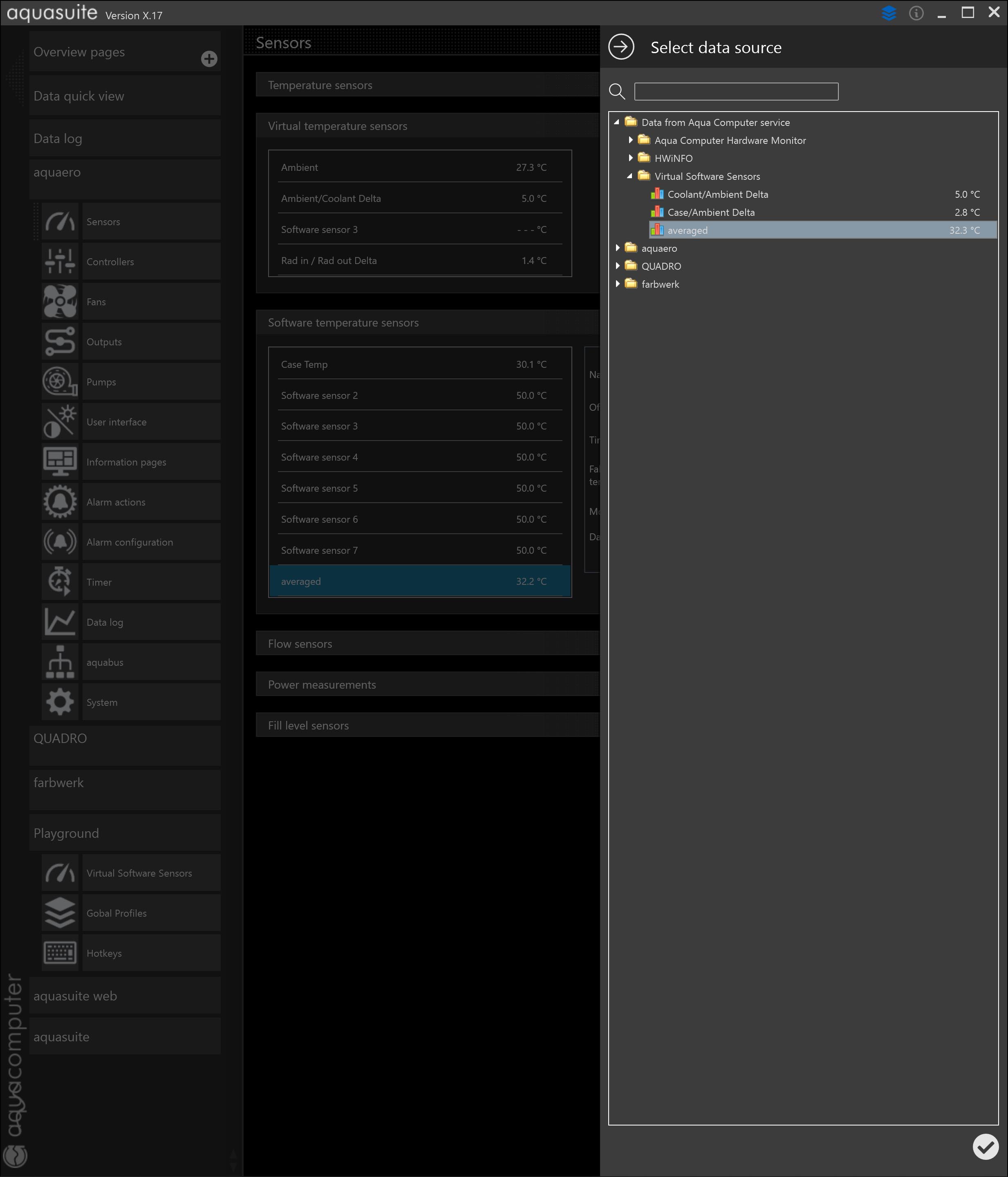Screen dimensions: 1008x1177
Task: Collapse the Data from Aqua Computer service node
Action: point(616,122)
